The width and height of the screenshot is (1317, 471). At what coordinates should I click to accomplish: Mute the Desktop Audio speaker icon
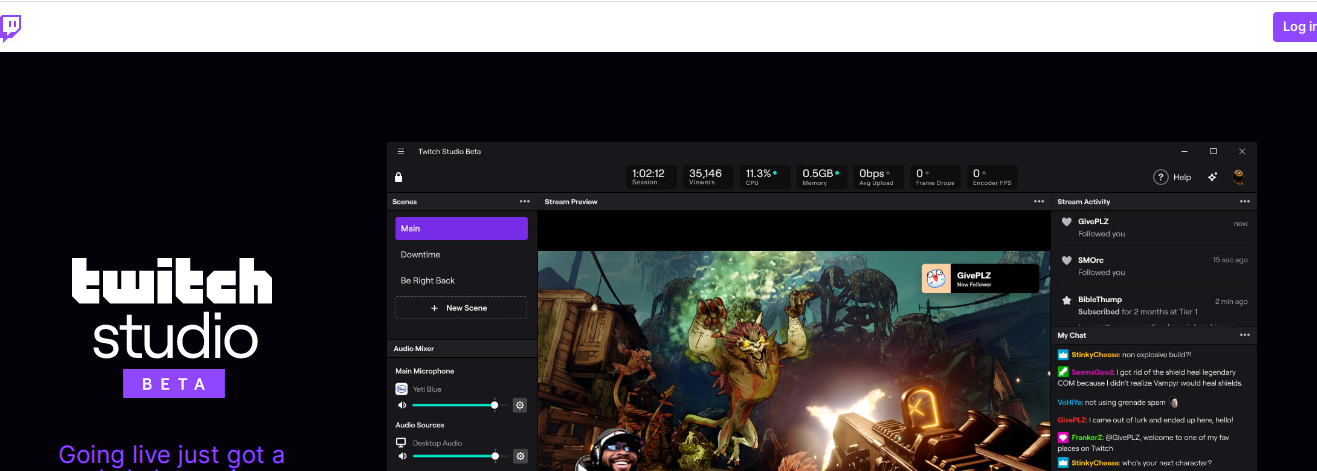pos(402,456)
